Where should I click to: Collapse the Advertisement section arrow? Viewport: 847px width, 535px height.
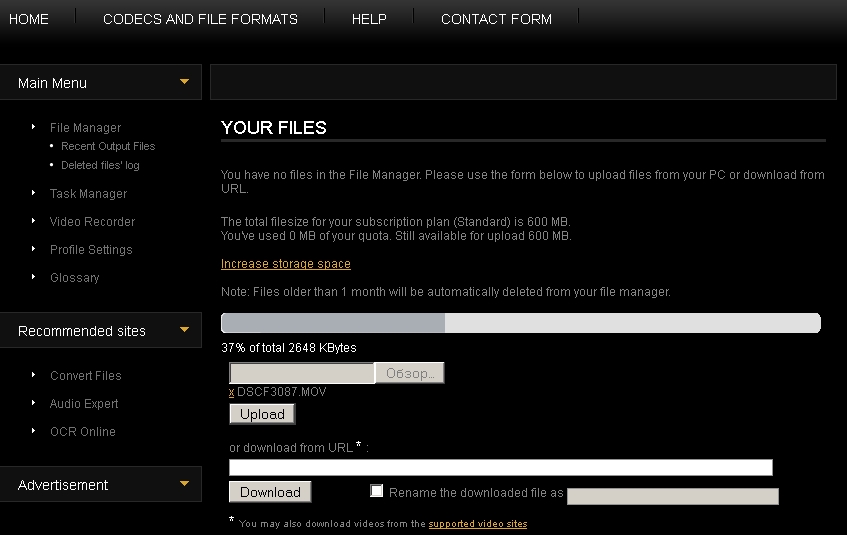pos(184,483)
